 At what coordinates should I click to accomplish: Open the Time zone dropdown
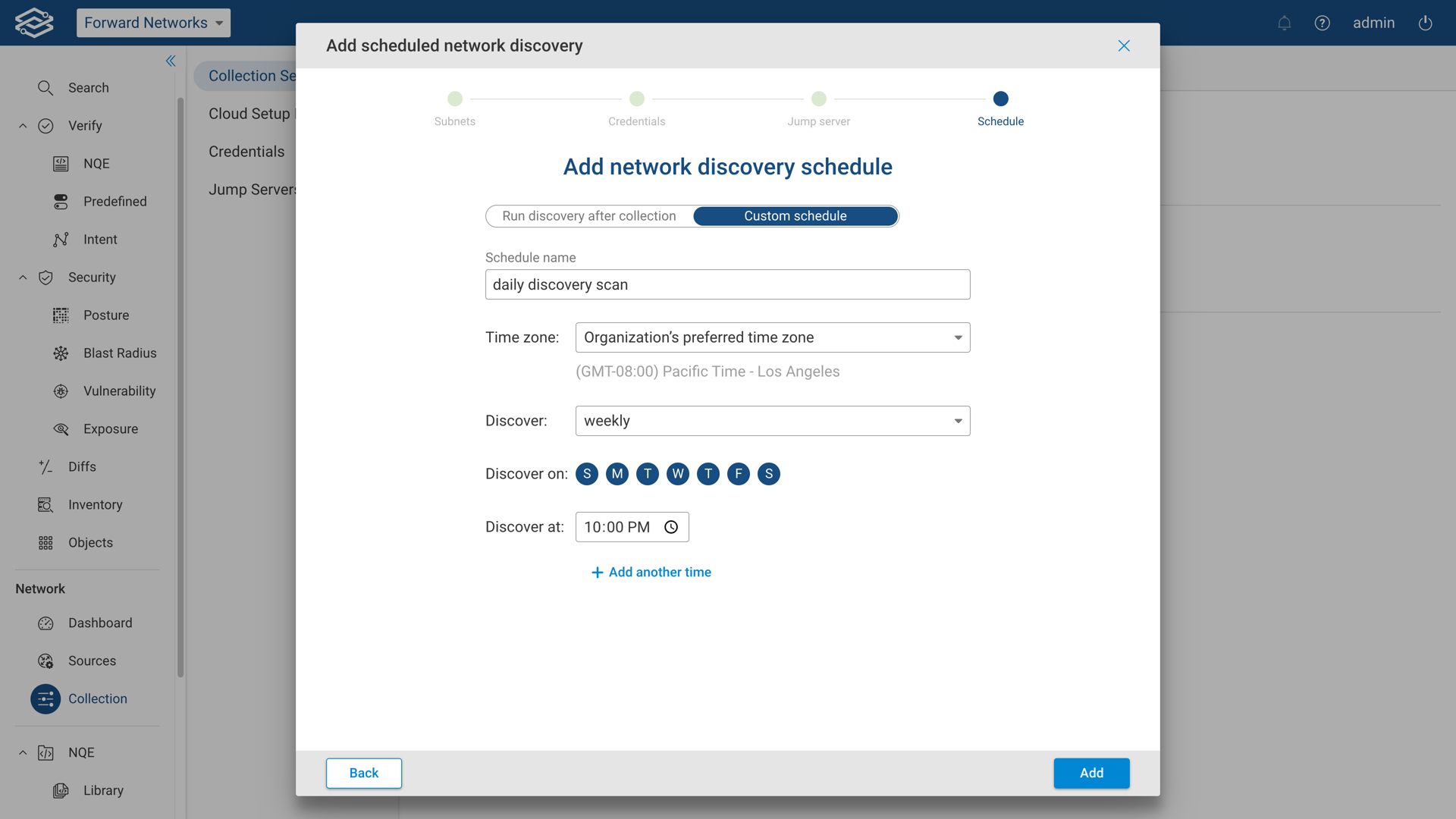772,337
